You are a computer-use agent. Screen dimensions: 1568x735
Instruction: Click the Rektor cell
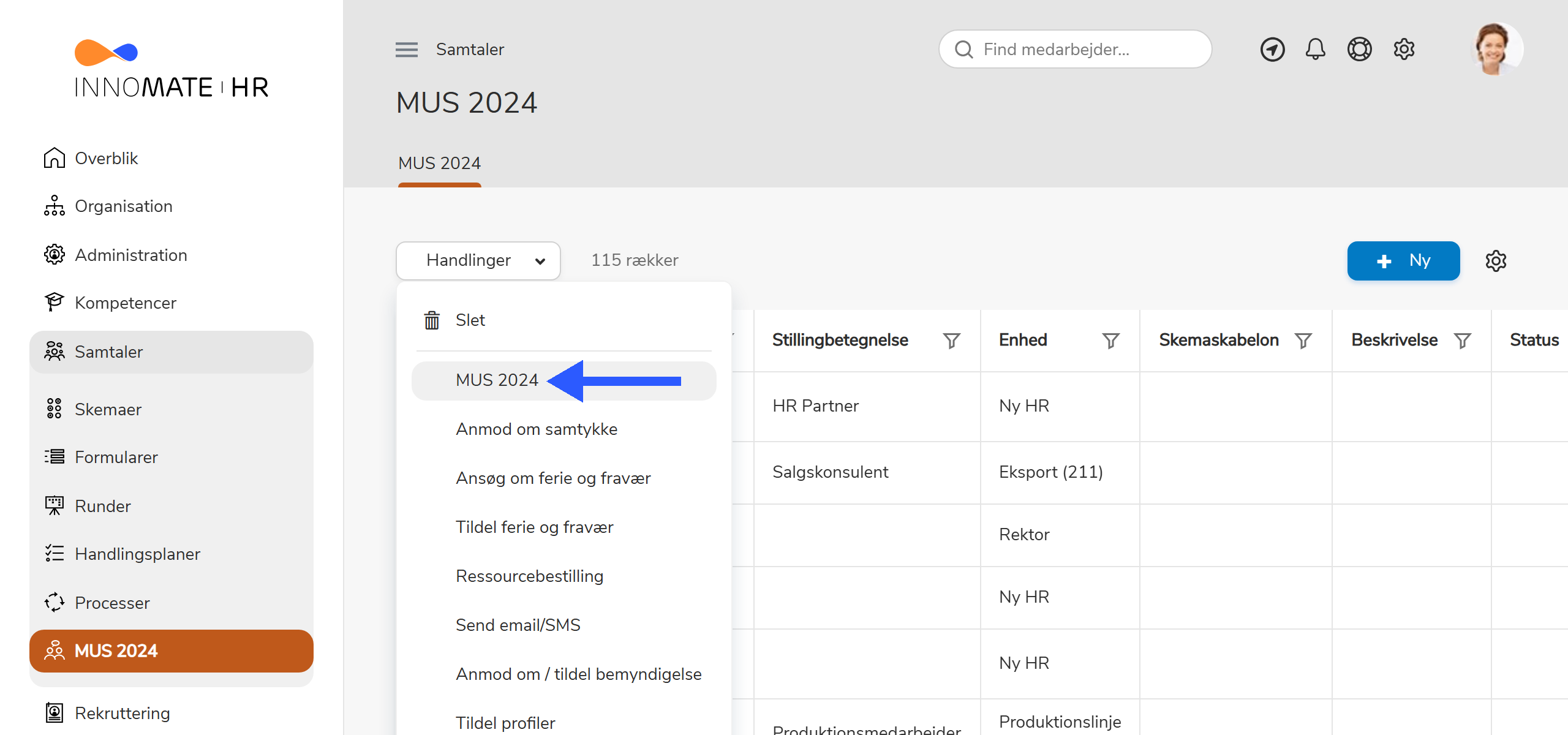(x=1060, y=535)
